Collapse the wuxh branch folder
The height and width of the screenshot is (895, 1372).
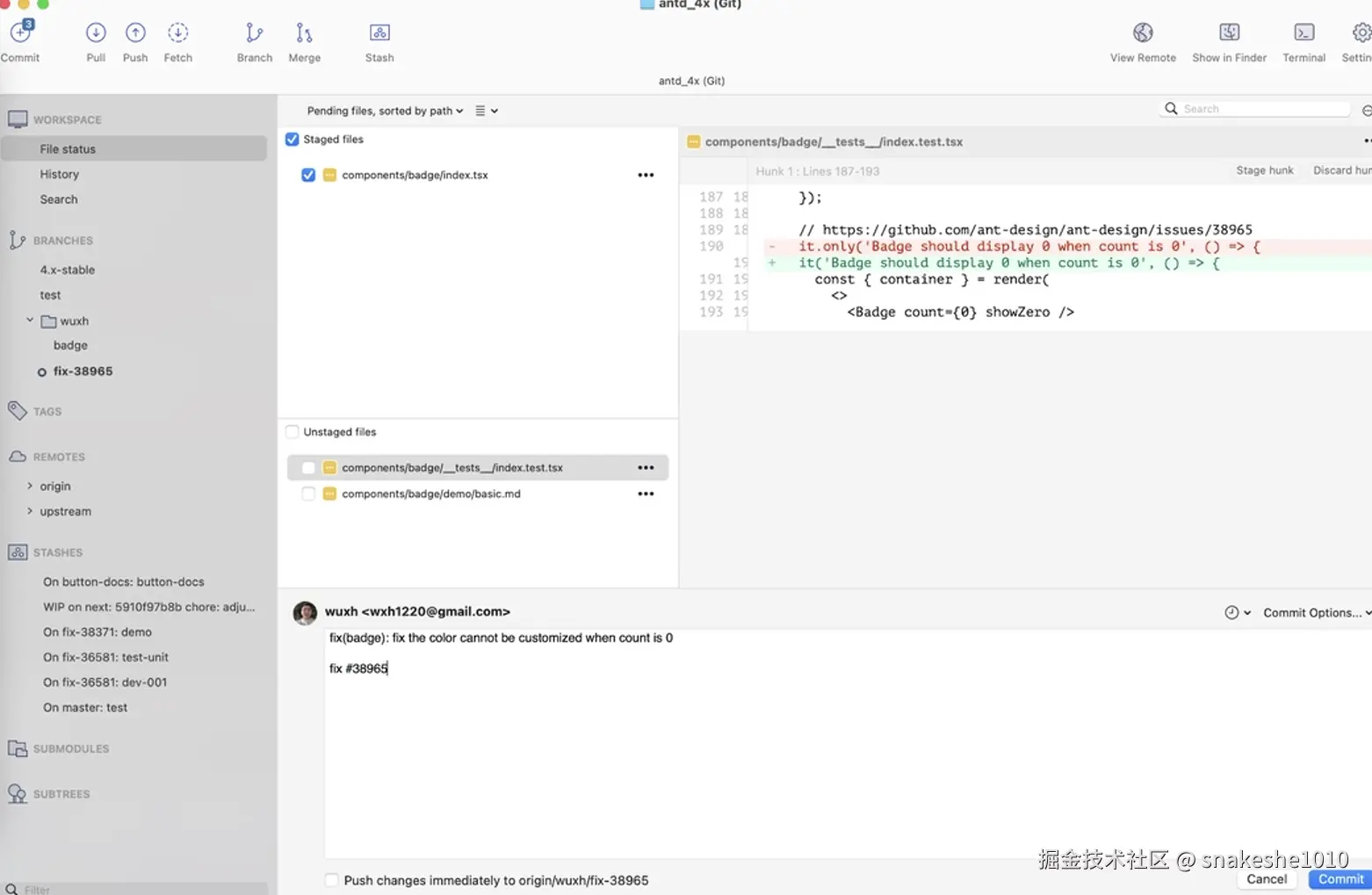coord(30,321)
